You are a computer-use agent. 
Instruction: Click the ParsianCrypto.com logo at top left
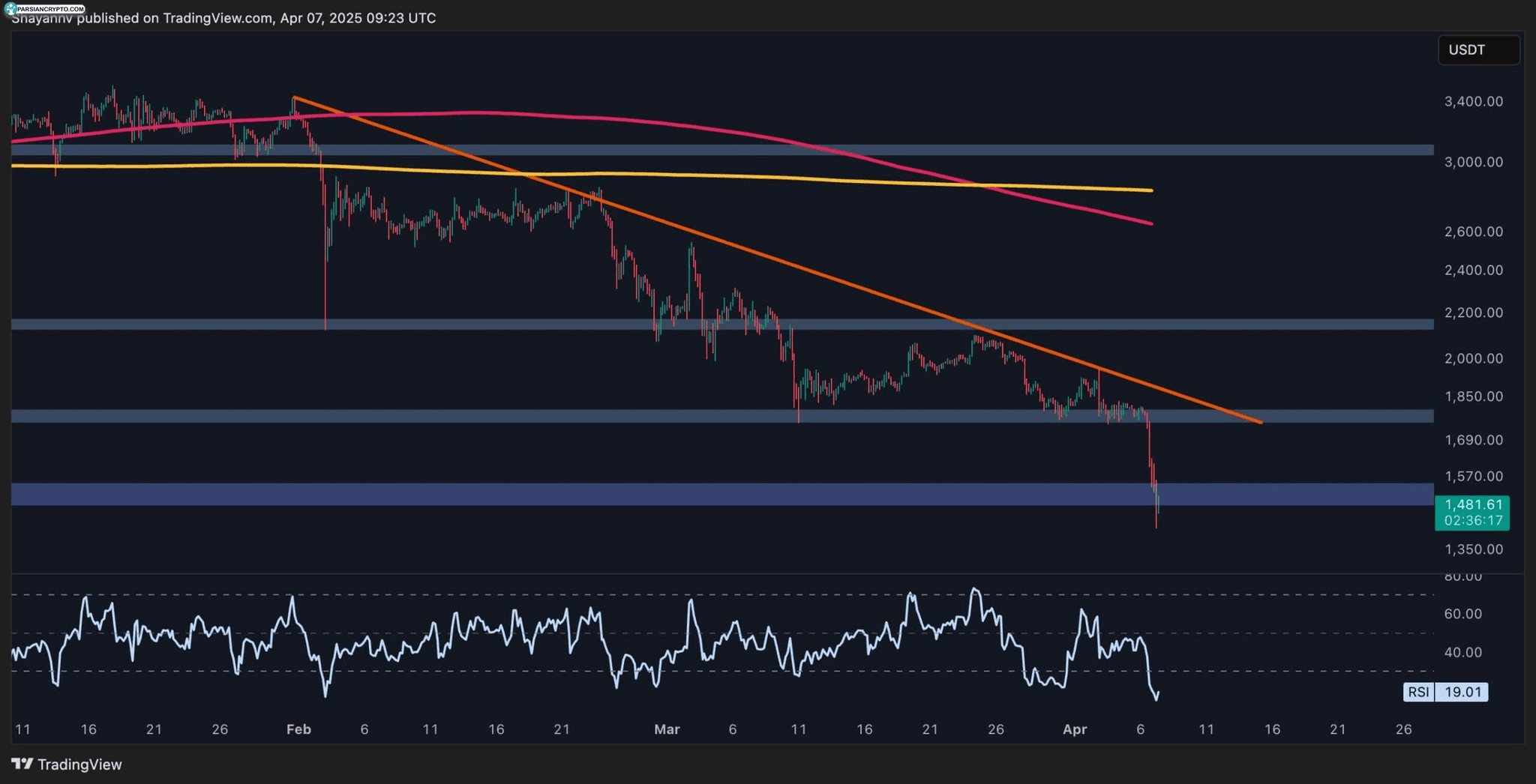tap(44, 8)
